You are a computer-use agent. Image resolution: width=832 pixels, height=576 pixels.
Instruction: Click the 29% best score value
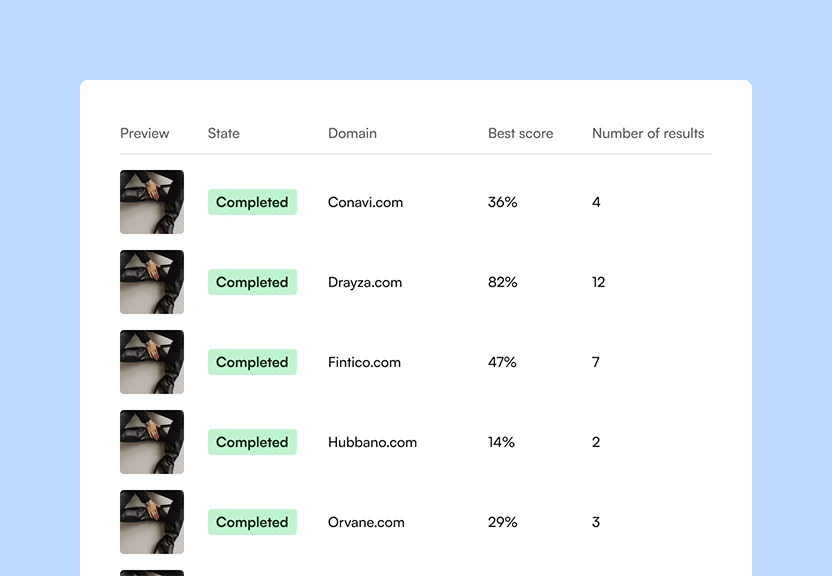click(502, 522)
